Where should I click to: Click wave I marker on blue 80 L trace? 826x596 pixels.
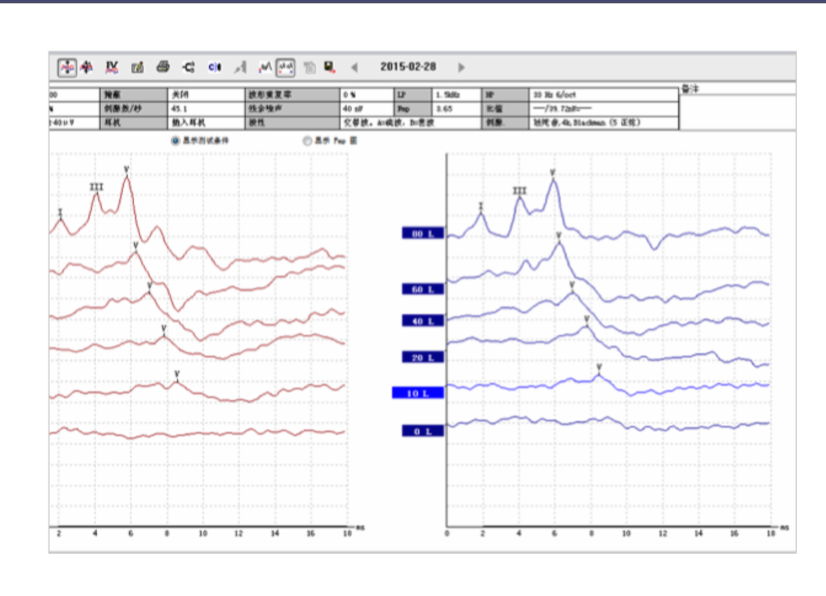(480, 207)
